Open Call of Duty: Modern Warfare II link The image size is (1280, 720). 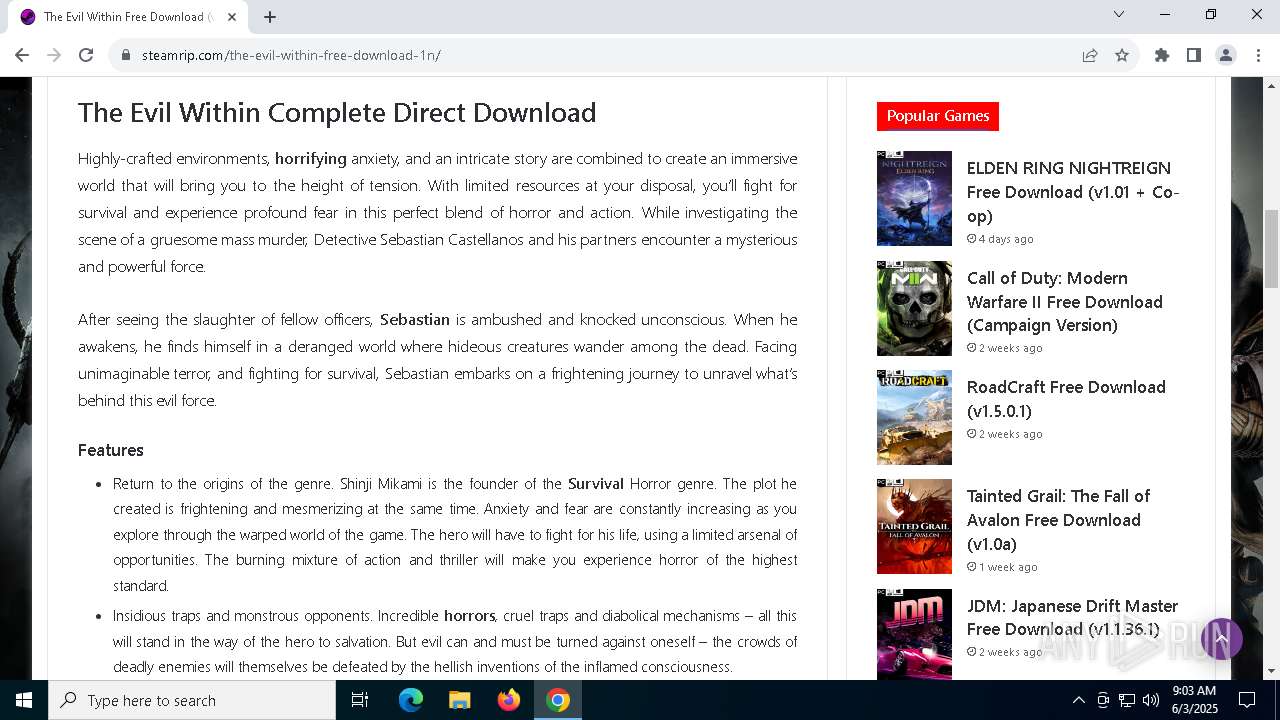(1065, 301)
